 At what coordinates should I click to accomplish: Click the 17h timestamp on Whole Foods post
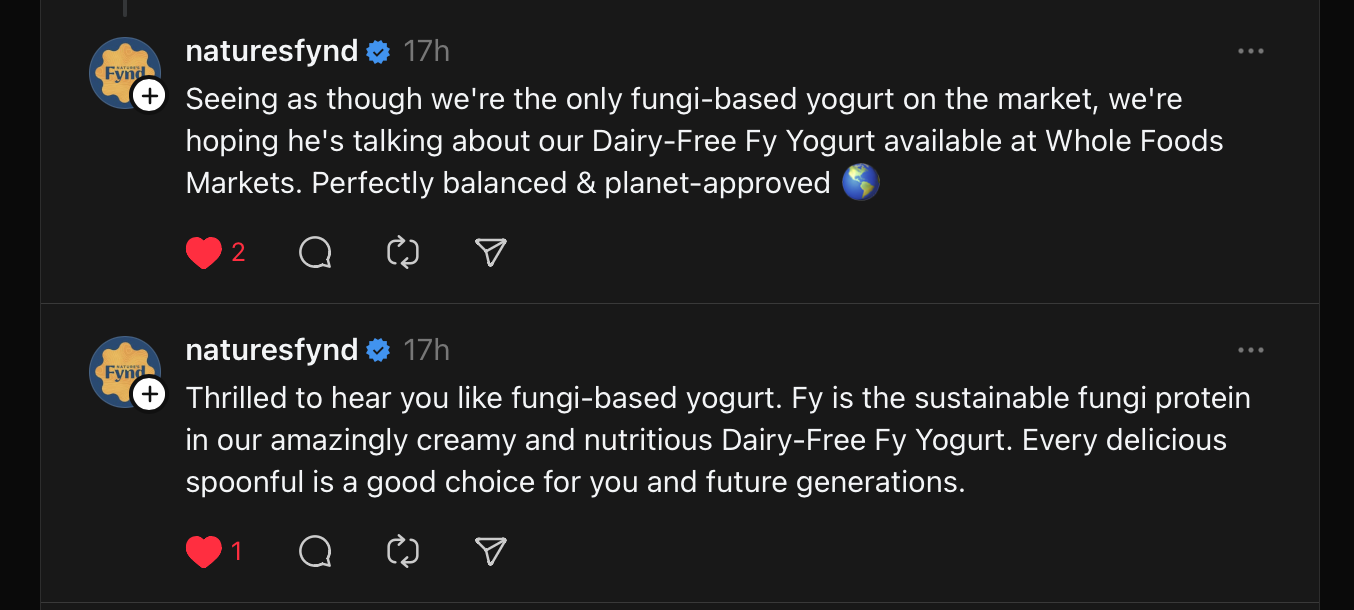coord(426,51)
